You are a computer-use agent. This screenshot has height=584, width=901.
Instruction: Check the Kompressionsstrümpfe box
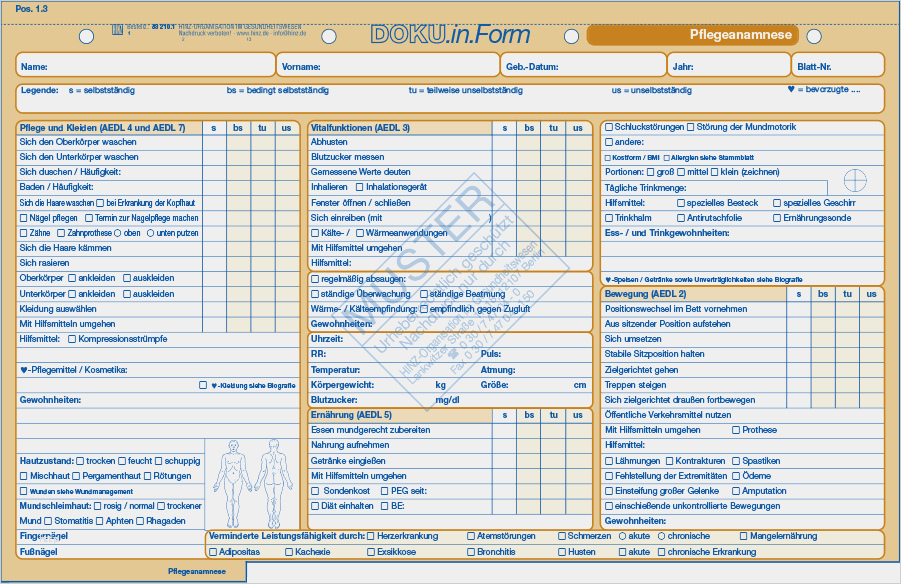(71, 339)
